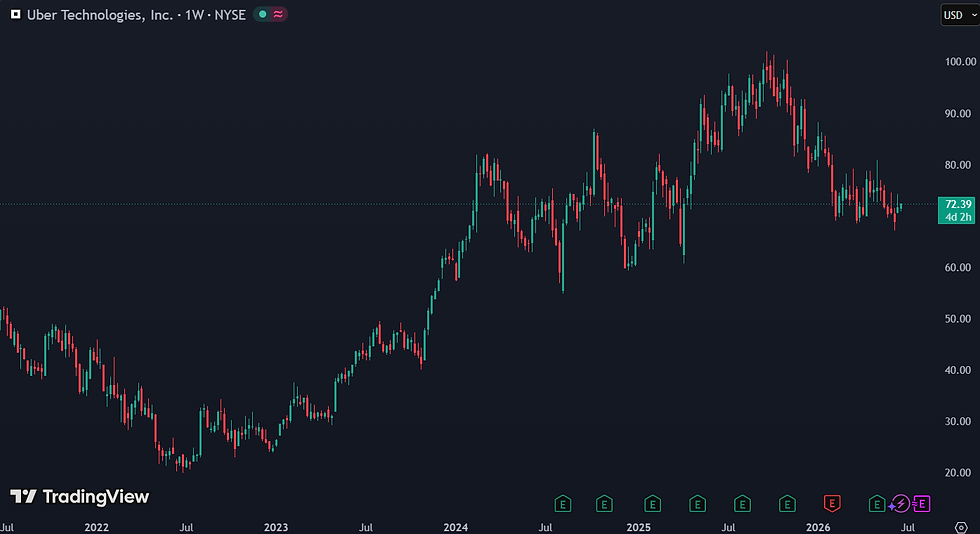This screenshot has height=534, width=980.
Task: Click the 80.00 price axis label
Action: click(958, 165)
